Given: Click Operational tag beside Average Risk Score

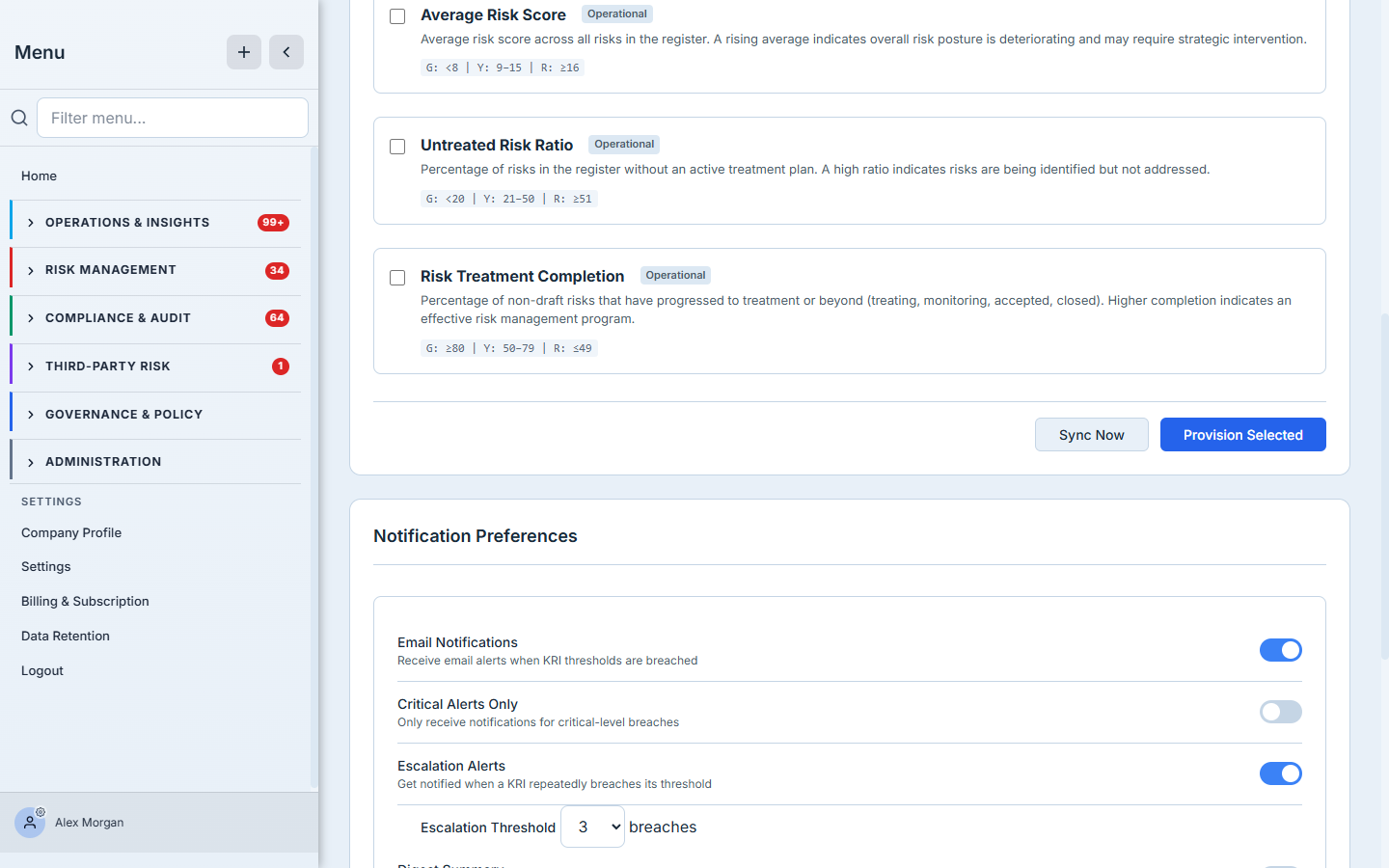Looking at the screenshot, I should (x=617, y=14).
